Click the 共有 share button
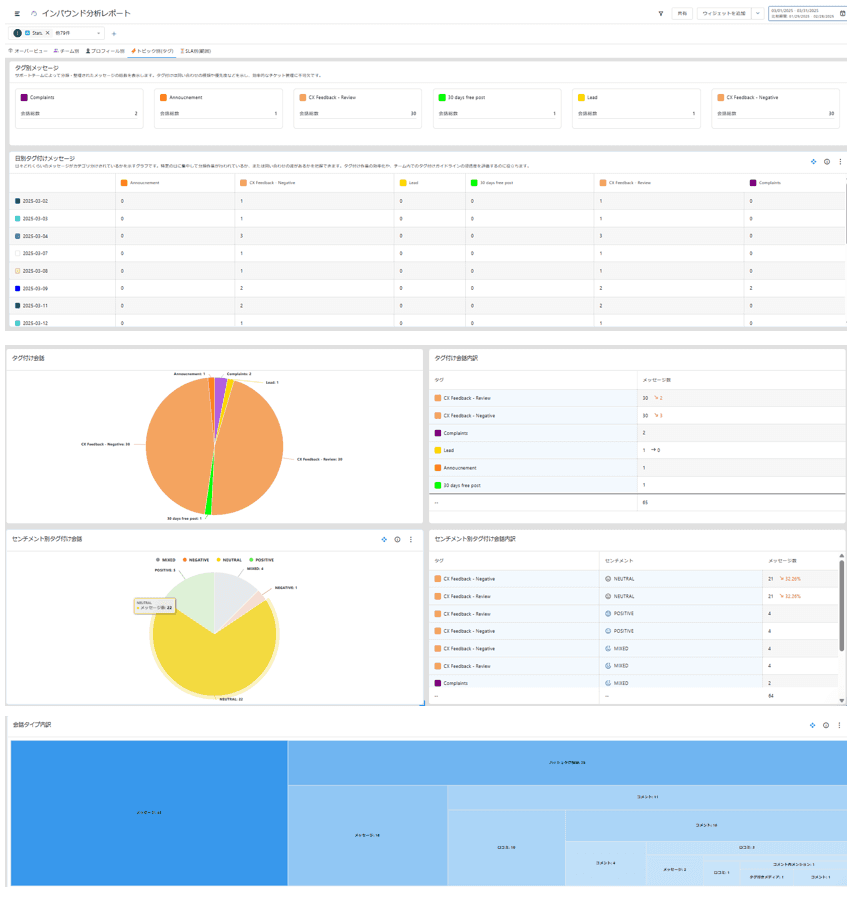858x902 pixels. point(682,14)
